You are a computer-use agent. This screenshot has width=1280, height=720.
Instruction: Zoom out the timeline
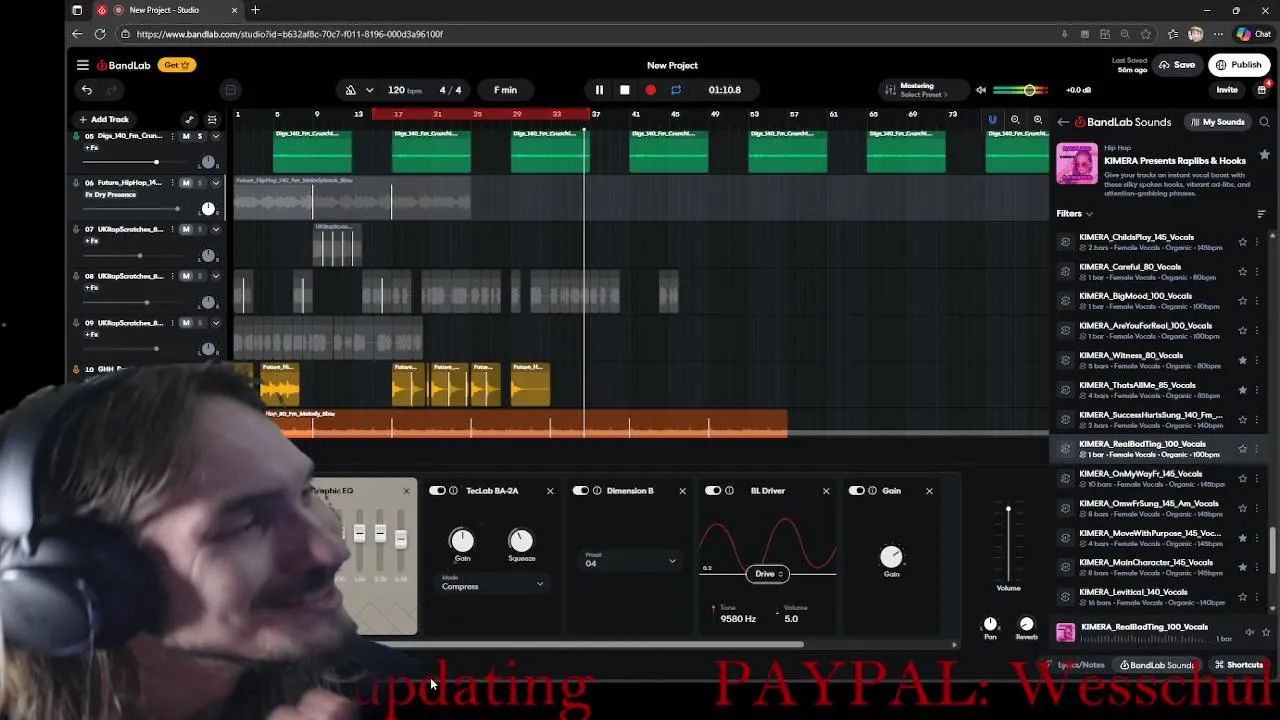pyautogui.click(x=1015, y=120)
